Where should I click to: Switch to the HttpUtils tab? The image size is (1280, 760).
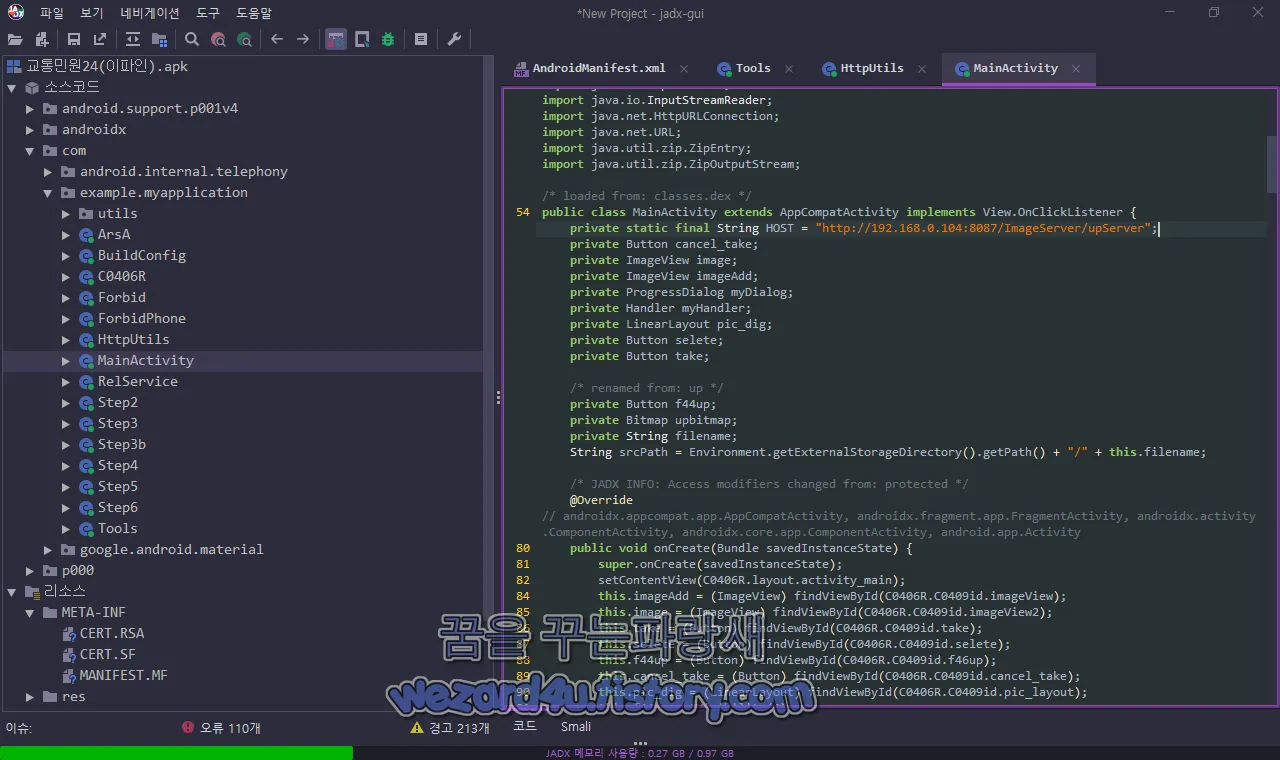871,68
